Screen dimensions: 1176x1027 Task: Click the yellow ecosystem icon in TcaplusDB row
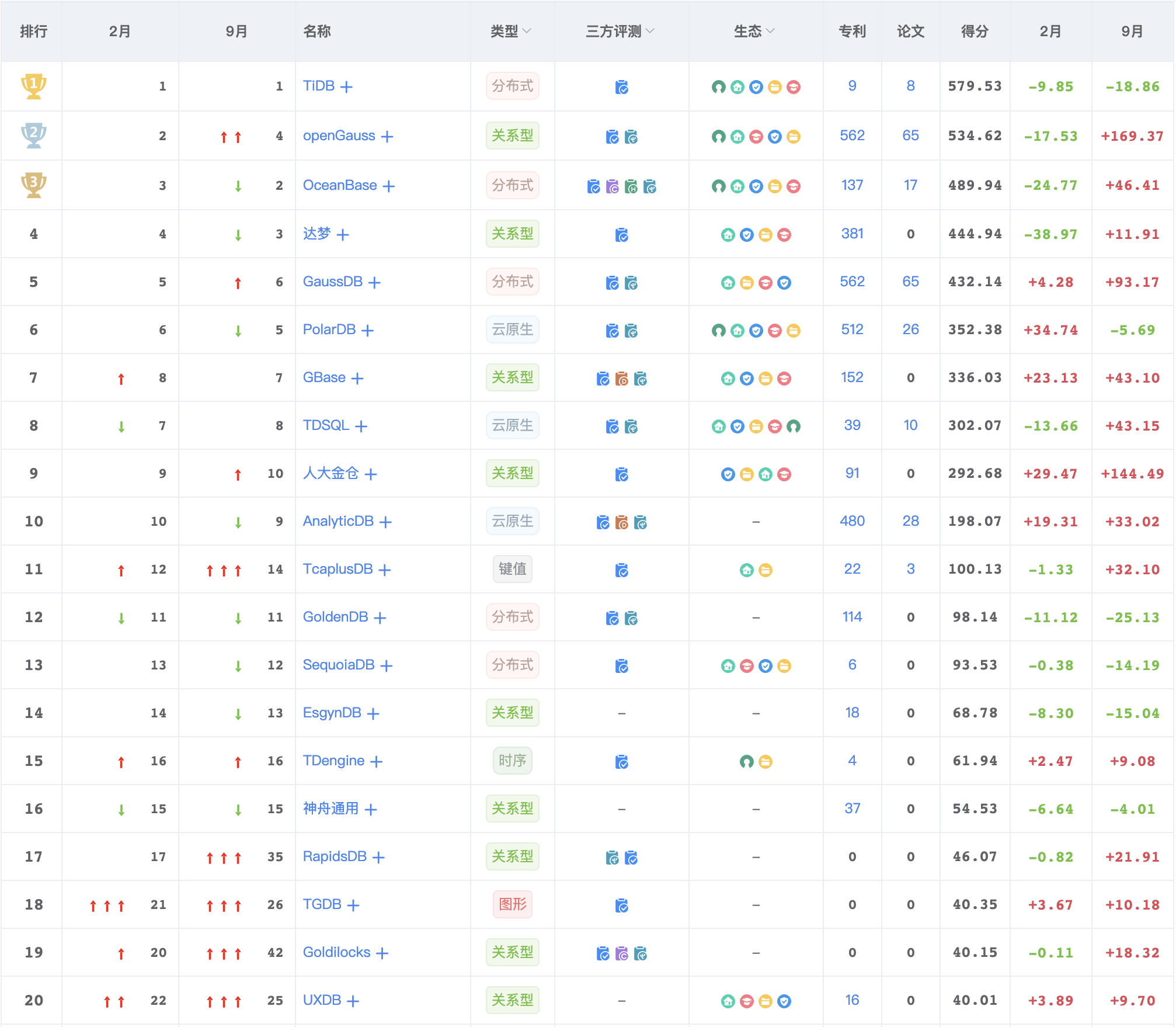coord(766,570)
